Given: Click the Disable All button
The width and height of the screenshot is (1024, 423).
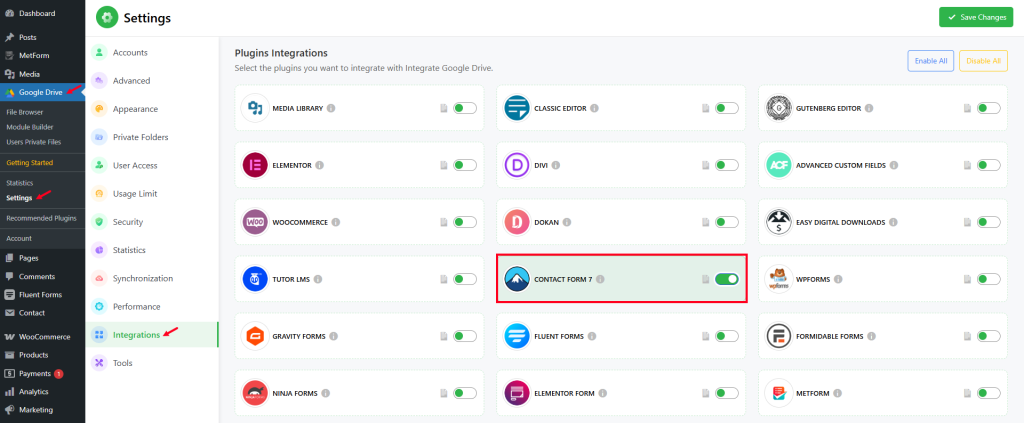Looking at the screenshot, I should pos(983,61).
